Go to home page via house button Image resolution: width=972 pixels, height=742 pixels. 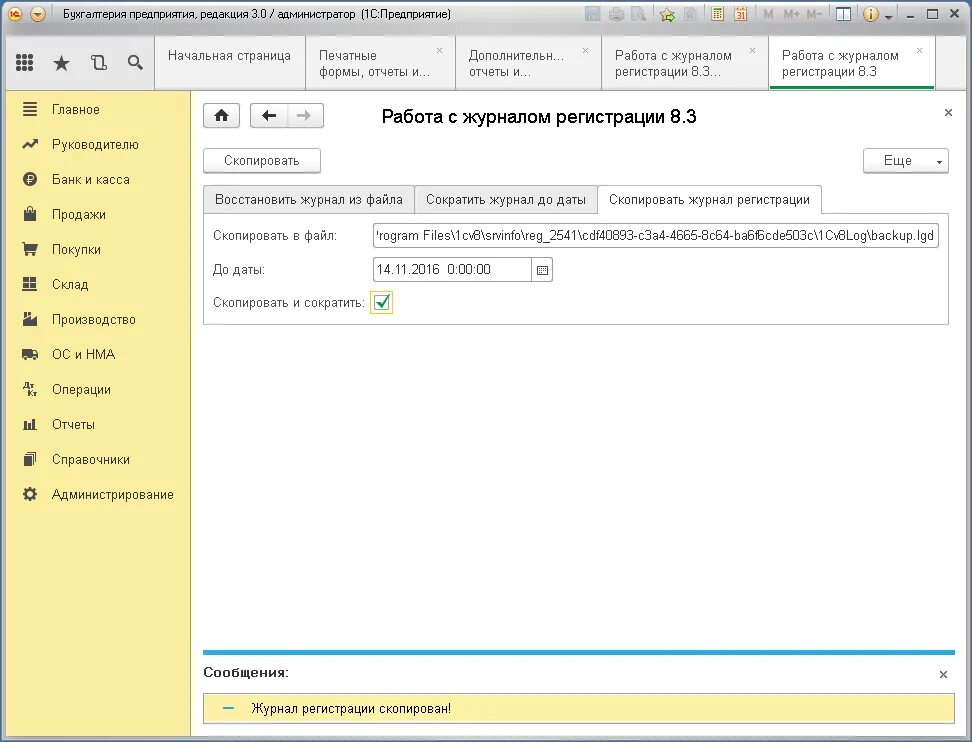click(221, 115)
